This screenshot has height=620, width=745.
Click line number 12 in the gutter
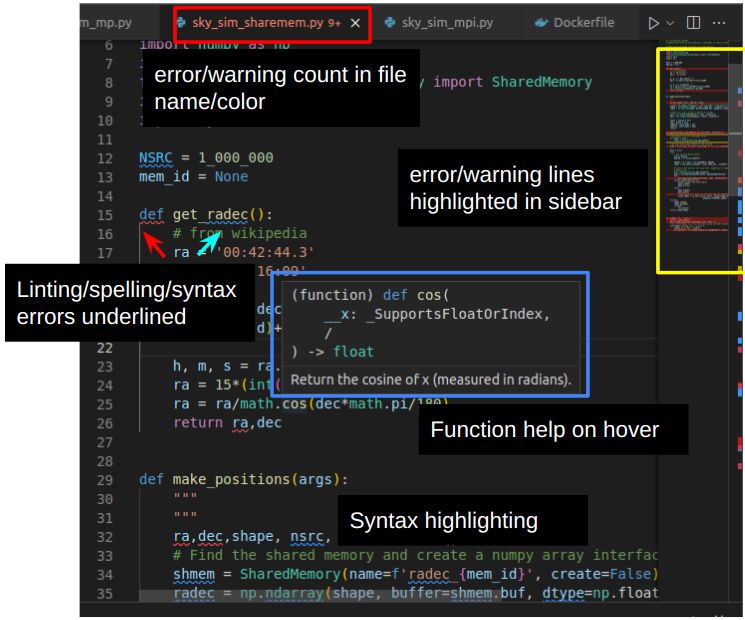(x=105, y=158)
